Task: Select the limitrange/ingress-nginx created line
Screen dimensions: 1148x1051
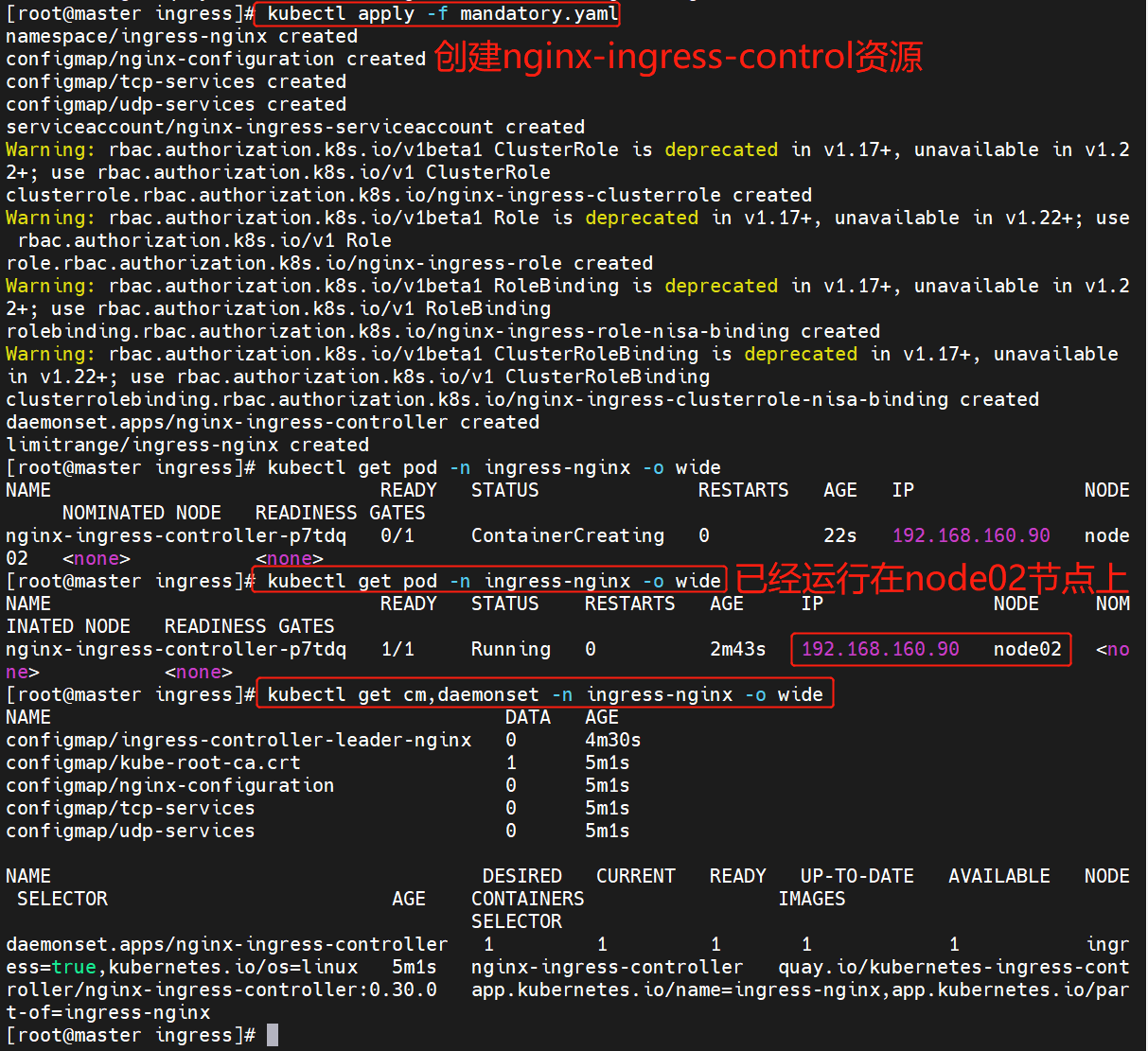Action: (187, 445)
